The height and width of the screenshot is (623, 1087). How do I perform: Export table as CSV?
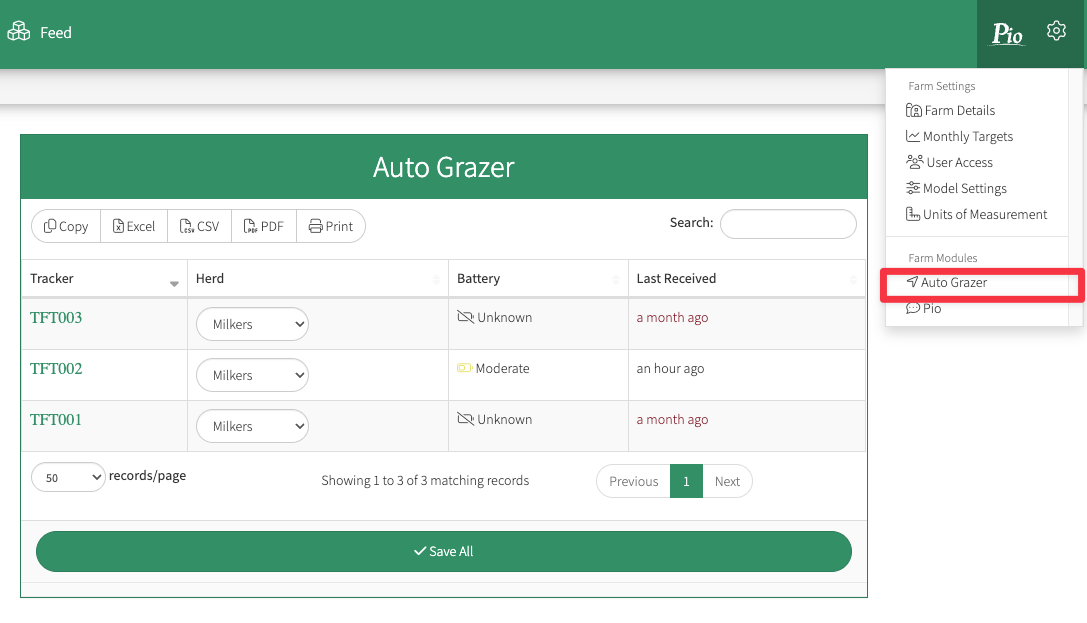click(x=200, y=226)
